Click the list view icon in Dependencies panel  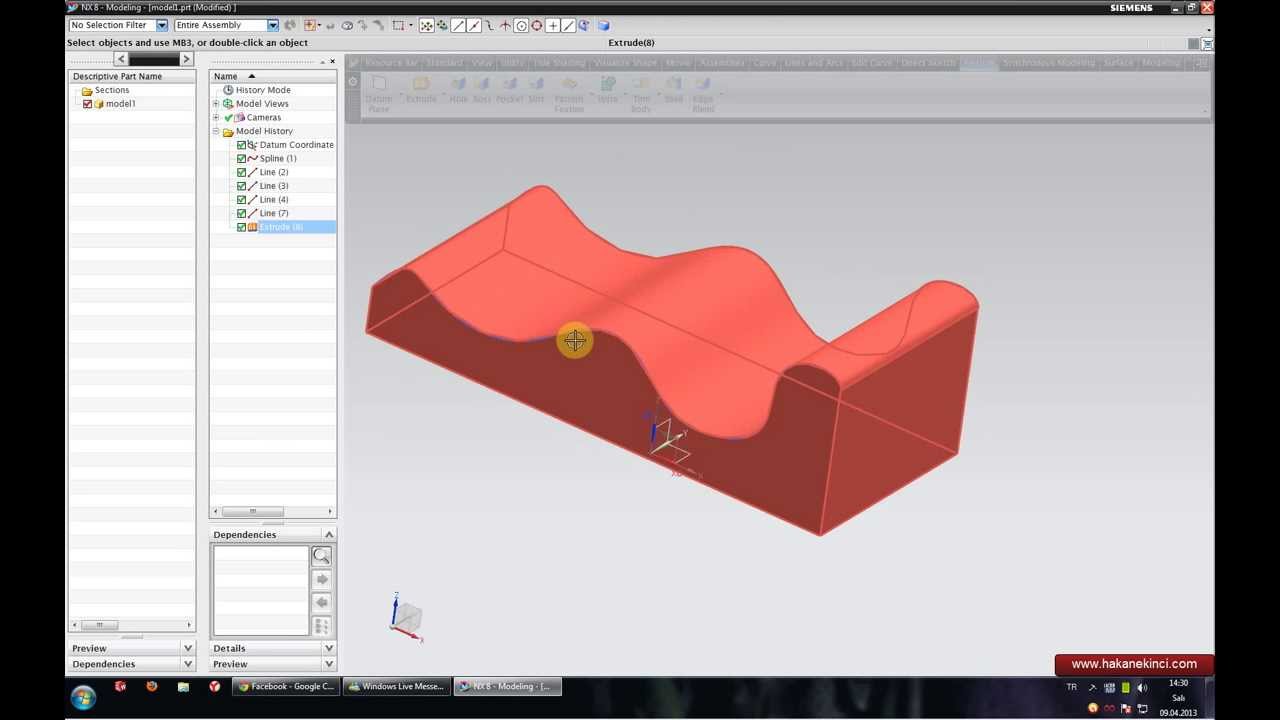(x=321, y=626)
